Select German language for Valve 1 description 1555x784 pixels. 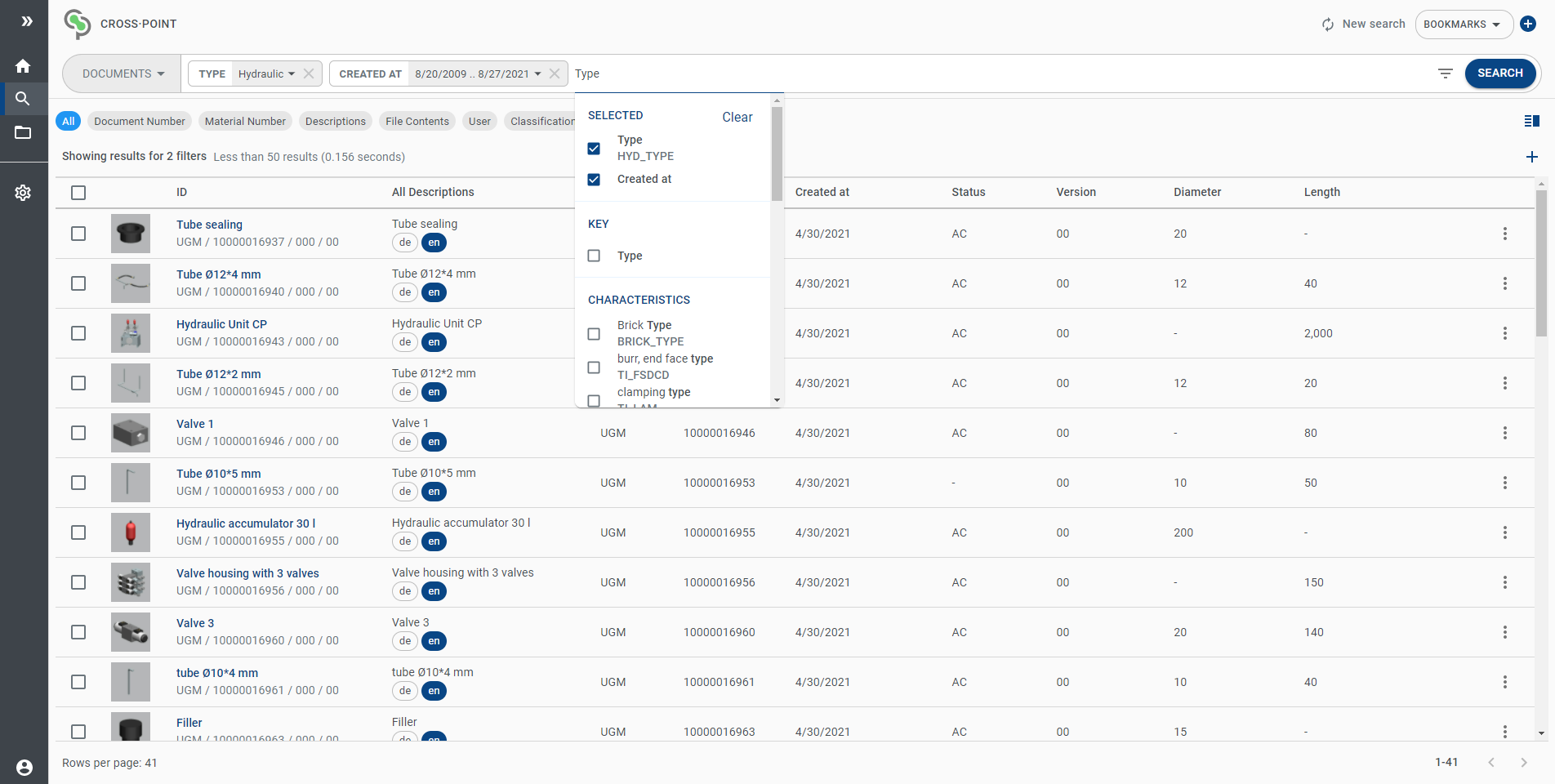tap(405, 442)
